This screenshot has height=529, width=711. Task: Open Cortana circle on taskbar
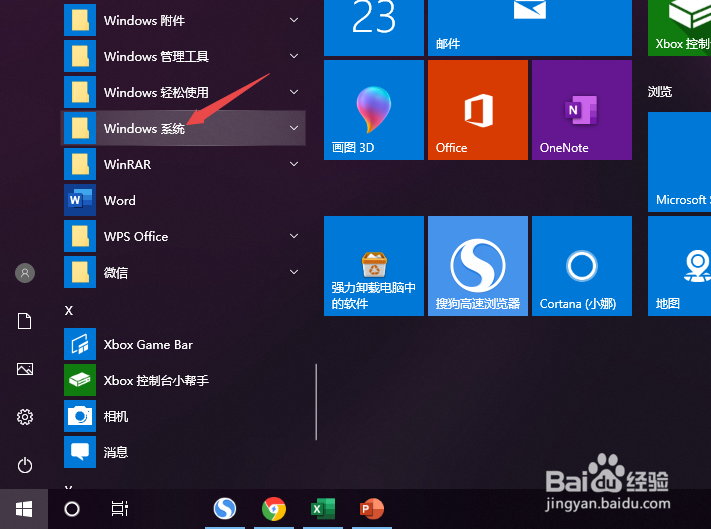coord(72,509)
